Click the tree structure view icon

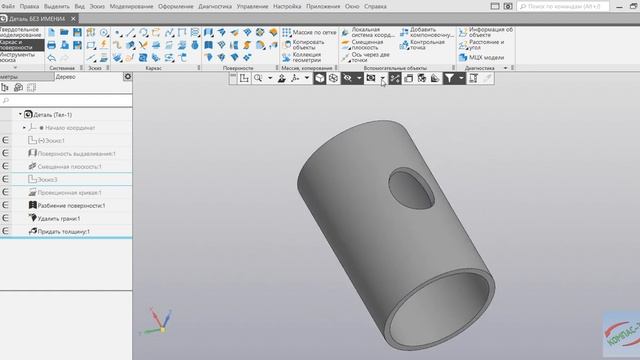5,87
